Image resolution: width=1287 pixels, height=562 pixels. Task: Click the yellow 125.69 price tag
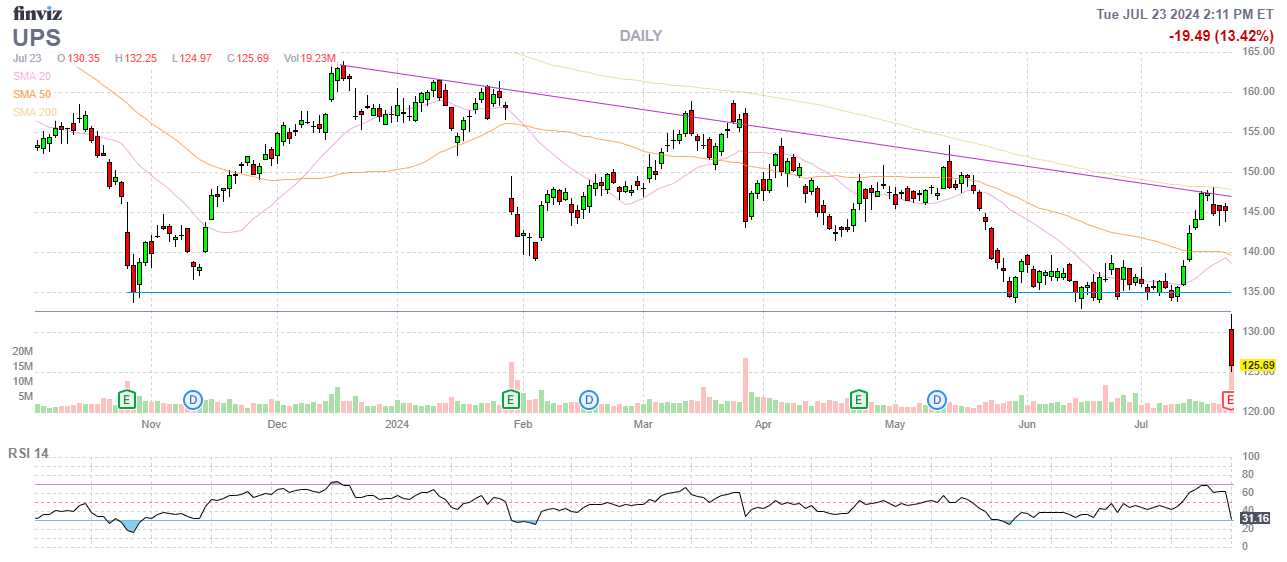click(1256, 366)
